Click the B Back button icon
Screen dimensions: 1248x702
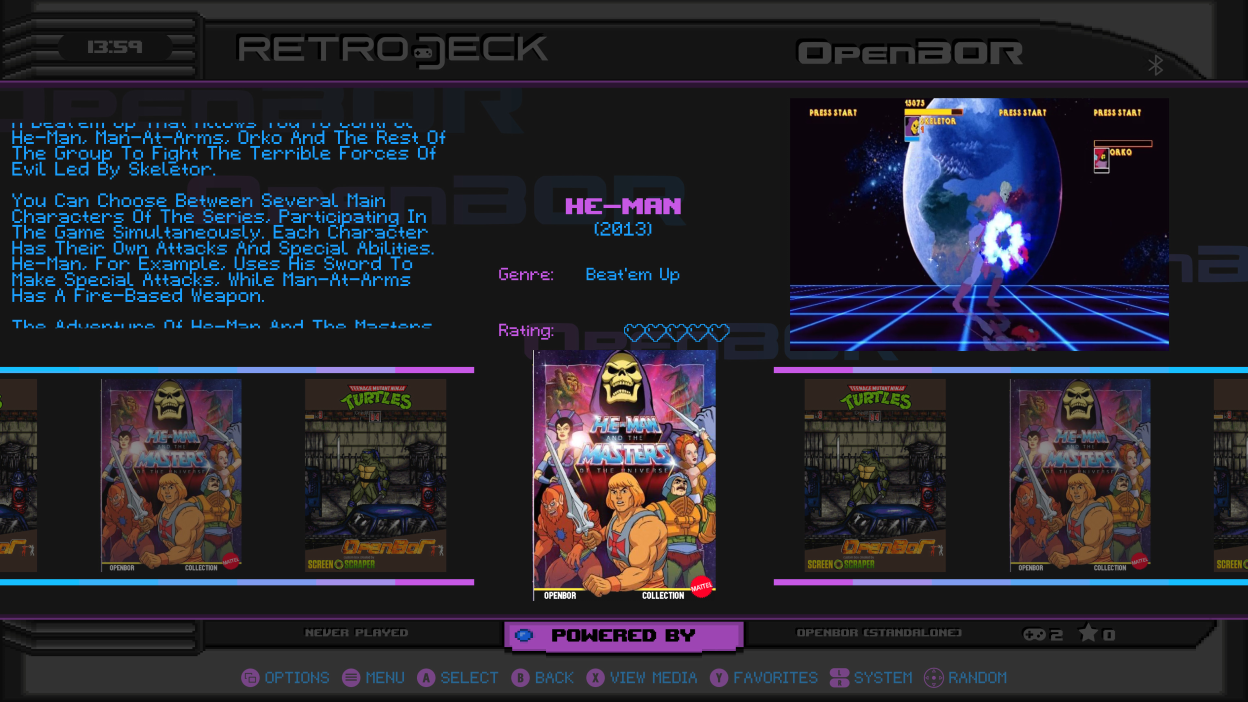click(x=520, y=678)
